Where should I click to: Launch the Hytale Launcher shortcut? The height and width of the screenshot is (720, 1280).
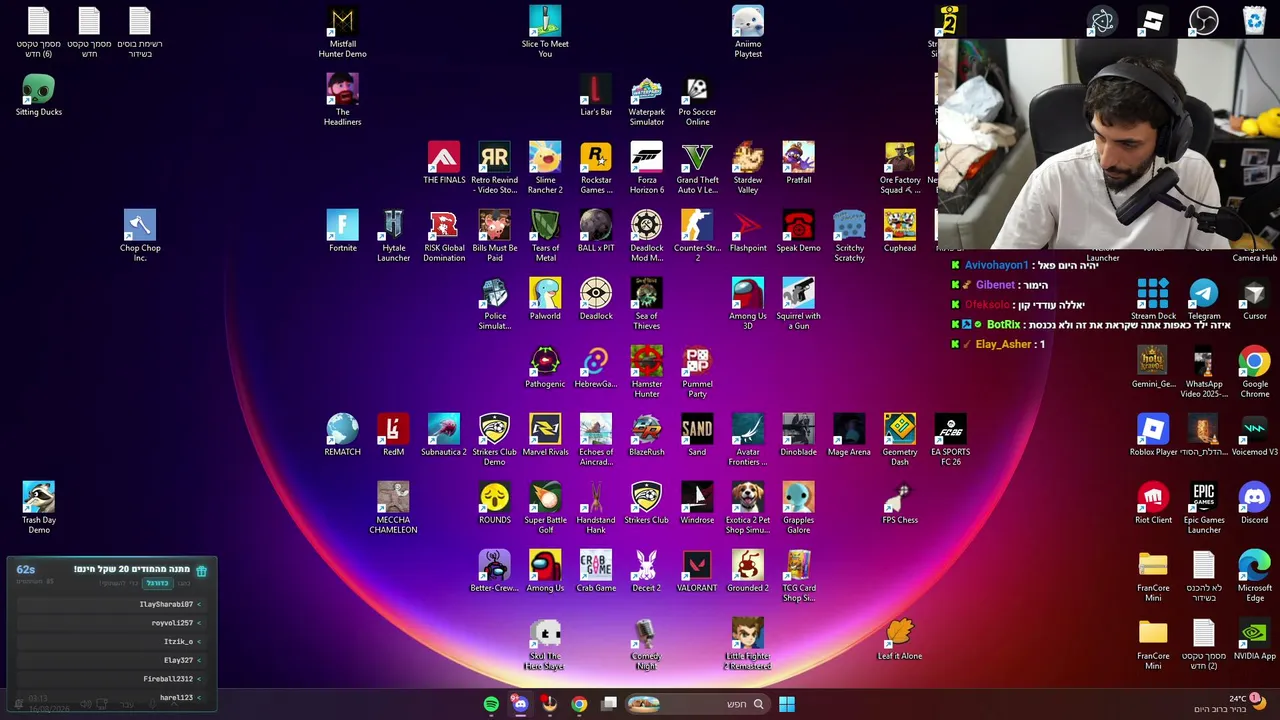[x=393, y=236]
